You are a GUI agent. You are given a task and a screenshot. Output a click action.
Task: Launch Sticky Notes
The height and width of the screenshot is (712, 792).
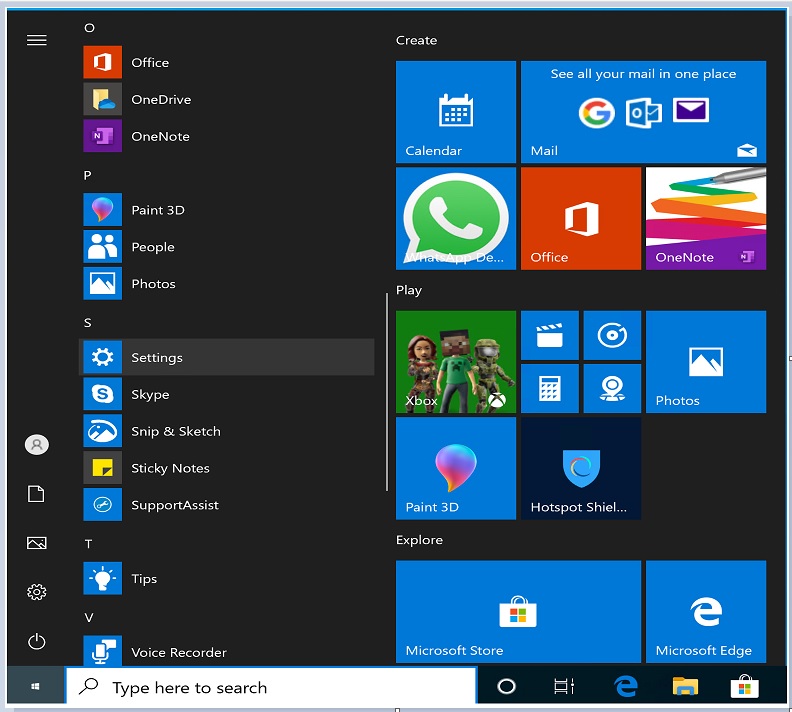[x=226, y=468]
